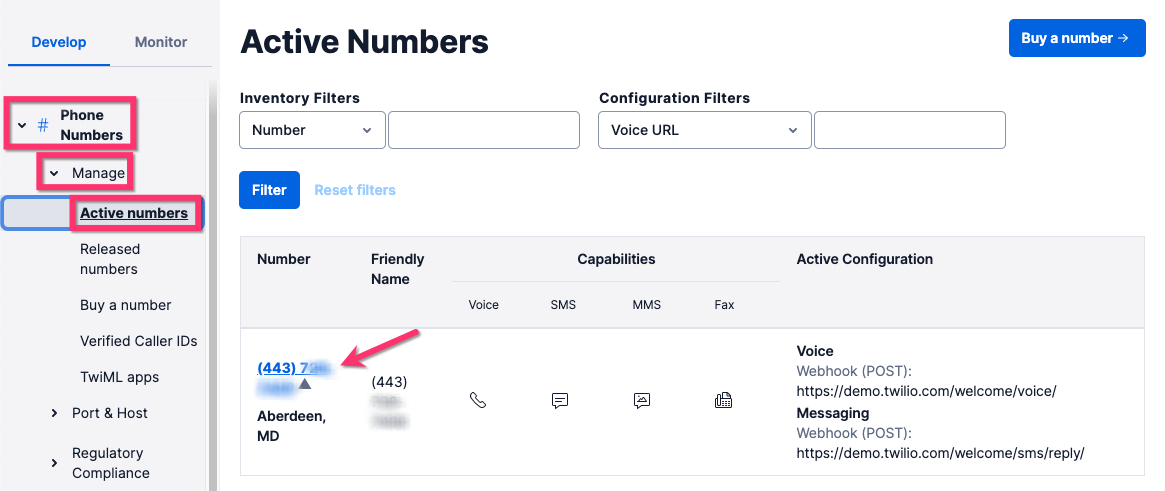Click the Fax capability icon
Viewport: 1165px width, 491px height.
pyautogui.click(x=723, y=400)
